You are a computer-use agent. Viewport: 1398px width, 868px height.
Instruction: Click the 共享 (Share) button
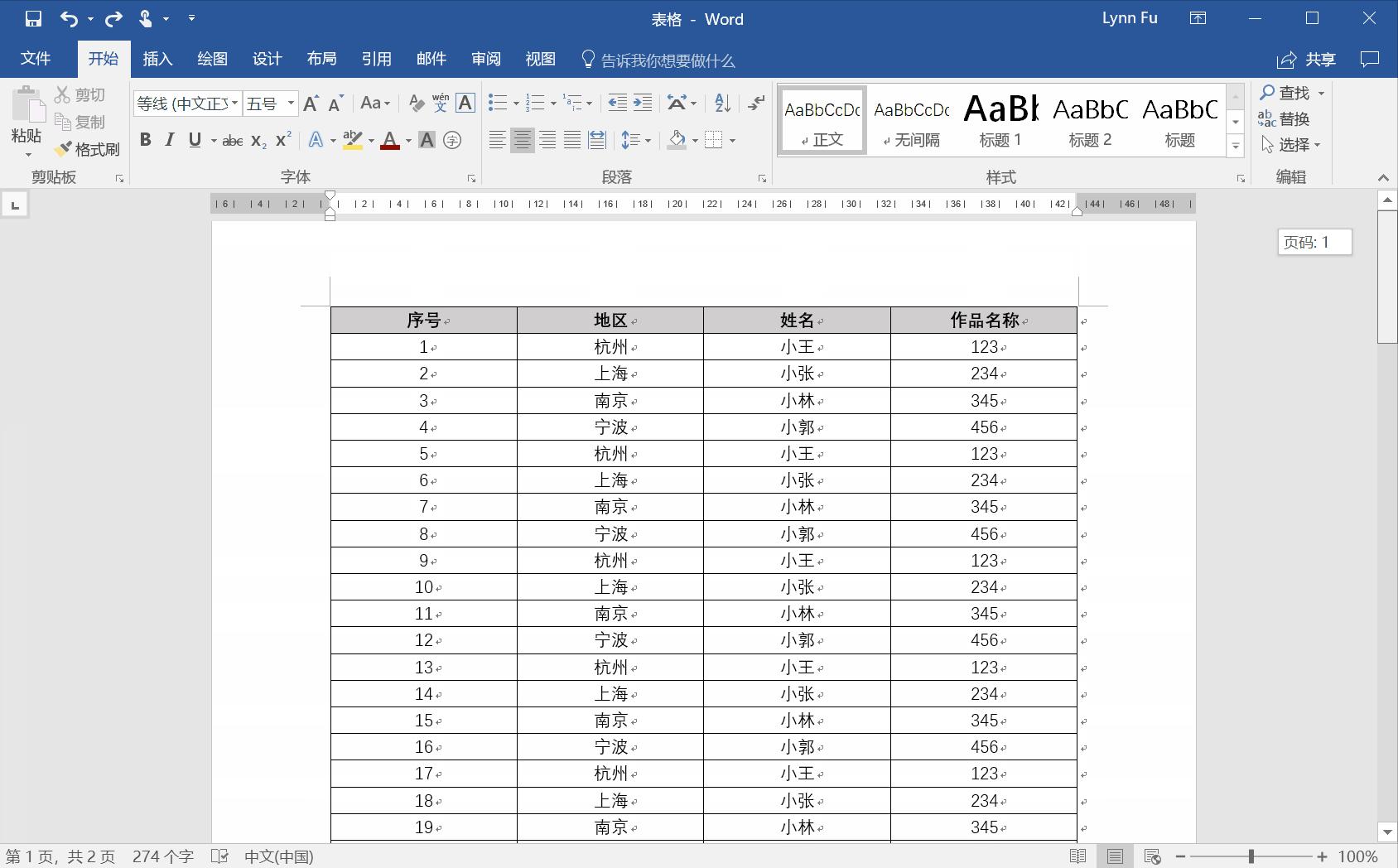[1307, 60]
